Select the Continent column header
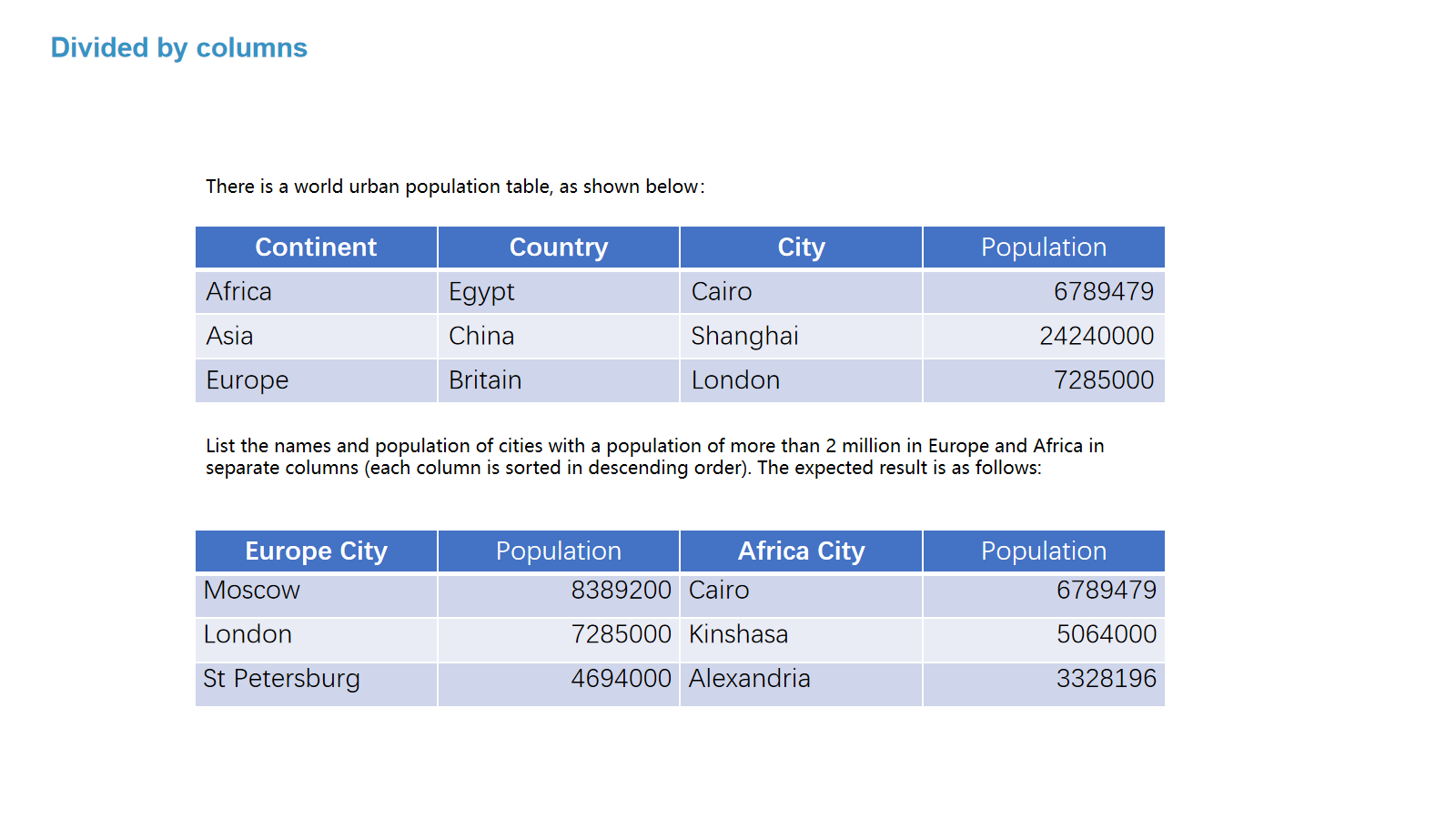Screen dimensions: 1456x819 316,248
